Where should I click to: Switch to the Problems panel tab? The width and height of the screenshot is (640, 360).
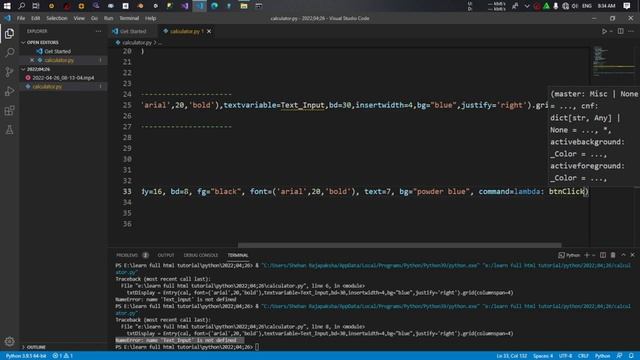(x=127, y=255)
